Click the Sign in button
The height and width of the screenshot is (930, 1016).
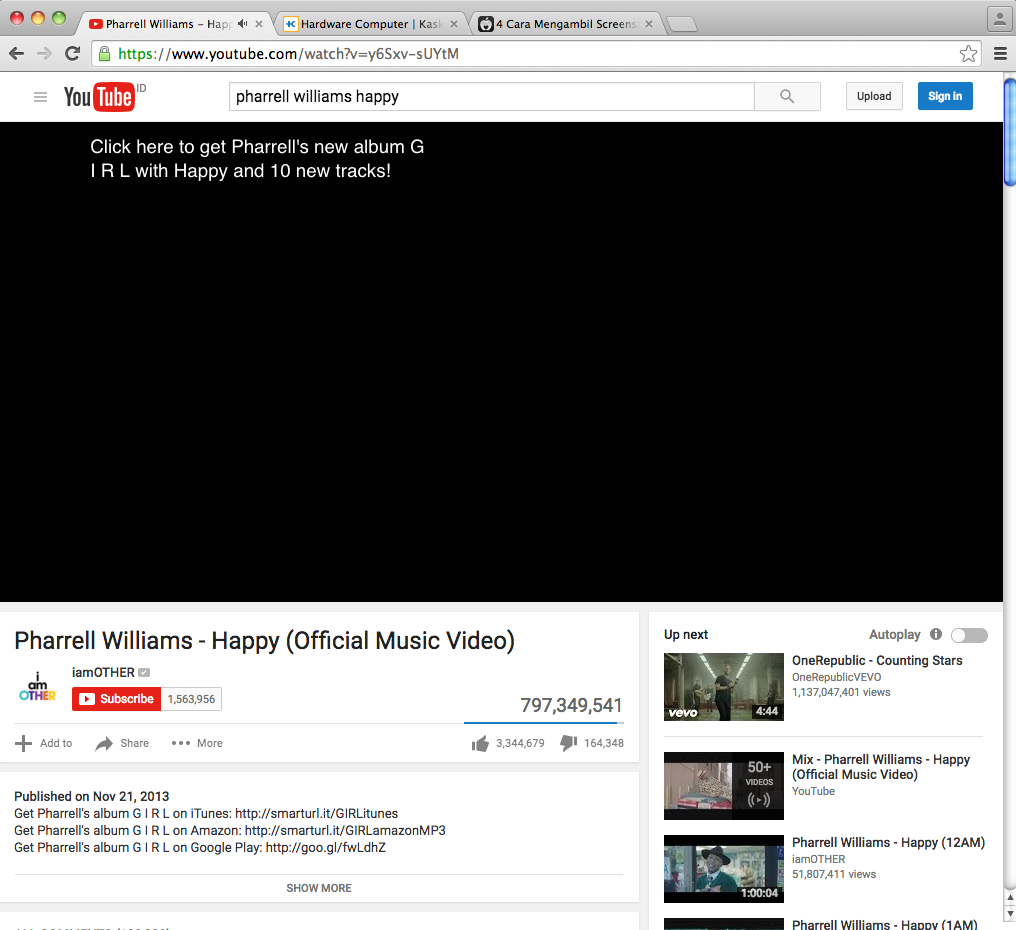tap(945, 96)
